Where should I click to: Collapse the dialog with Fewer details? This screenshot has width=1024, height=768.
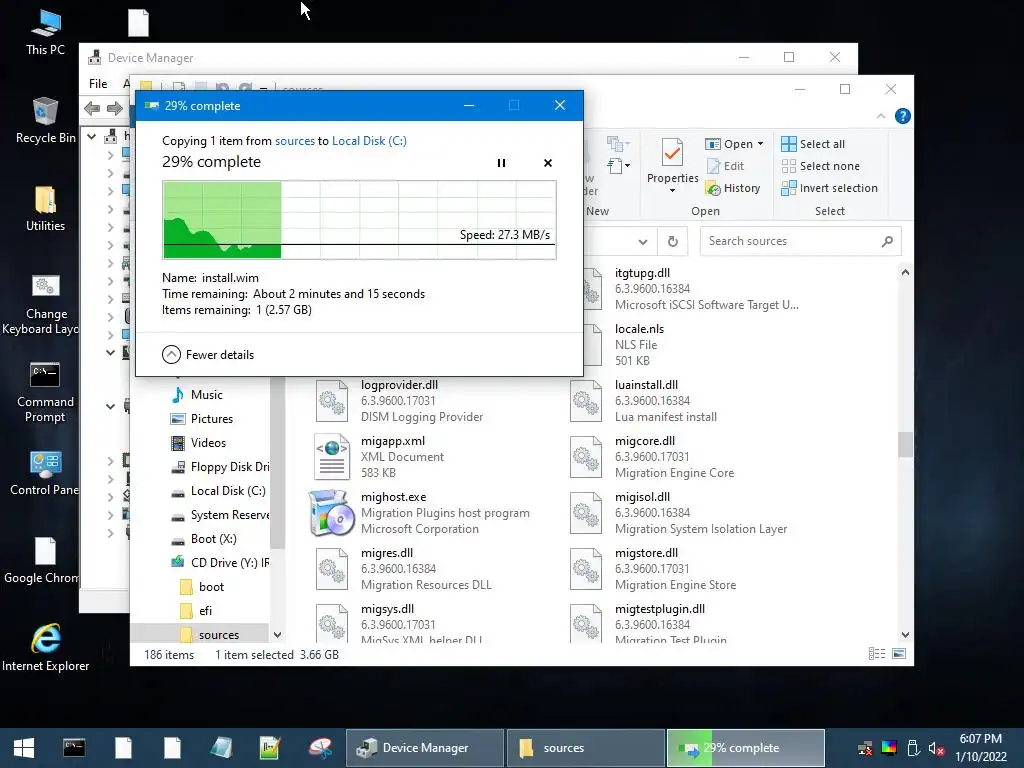[208, 355]
